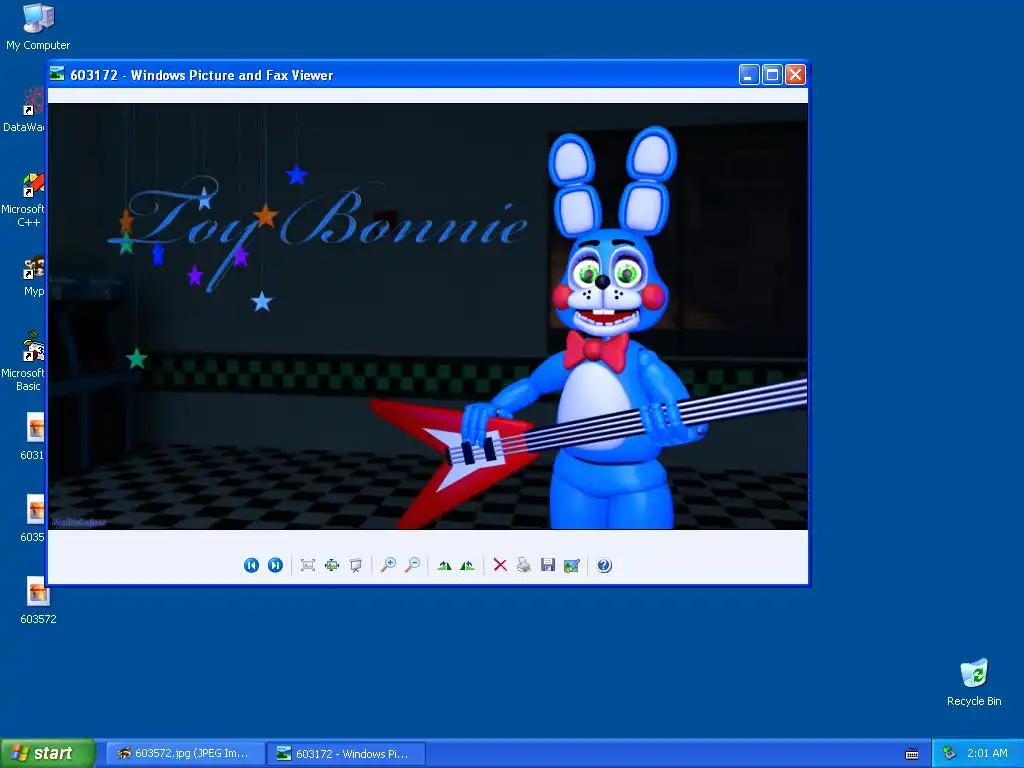Click the system tray icon left of the clock
Screen dimensions: 1024x768
(x=950, y=754)
